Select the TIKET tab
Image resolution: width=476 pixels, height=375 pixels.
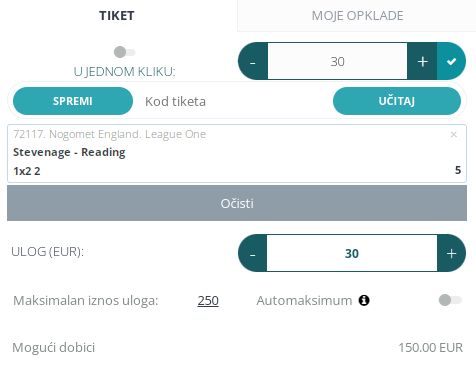[117, 16]
